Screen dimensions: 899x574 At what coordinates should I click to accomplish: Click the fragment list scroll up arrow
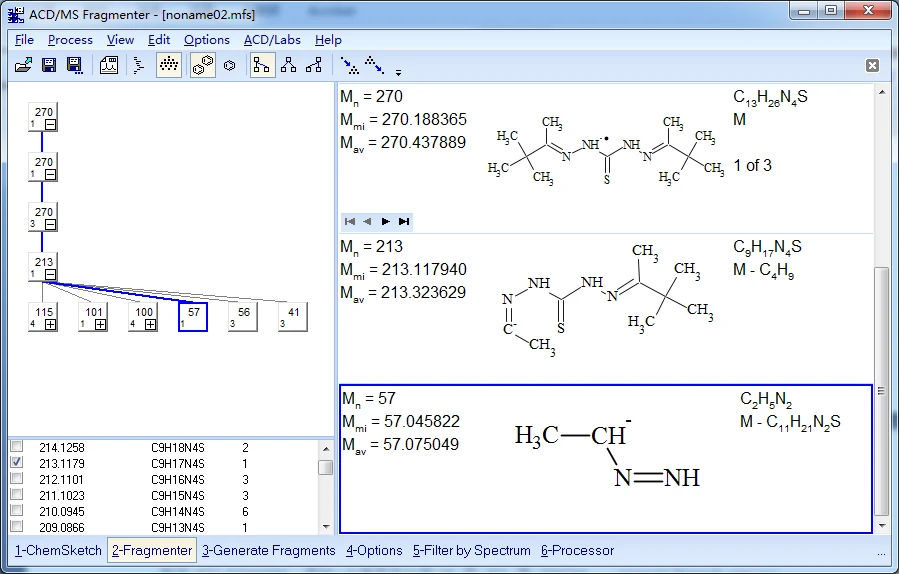click(326, 448)
